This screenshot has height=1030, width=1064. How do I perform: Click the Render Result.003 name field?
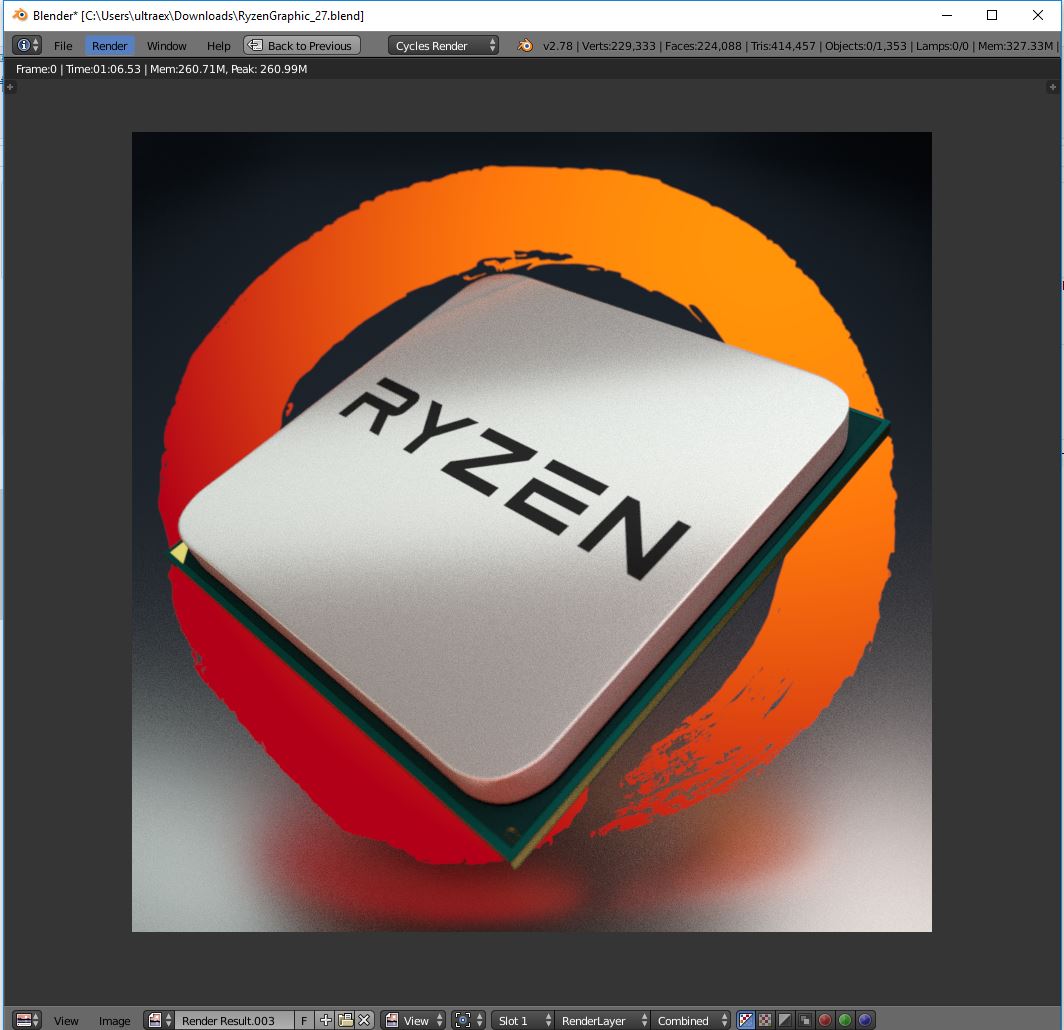tap(234, 1021)
